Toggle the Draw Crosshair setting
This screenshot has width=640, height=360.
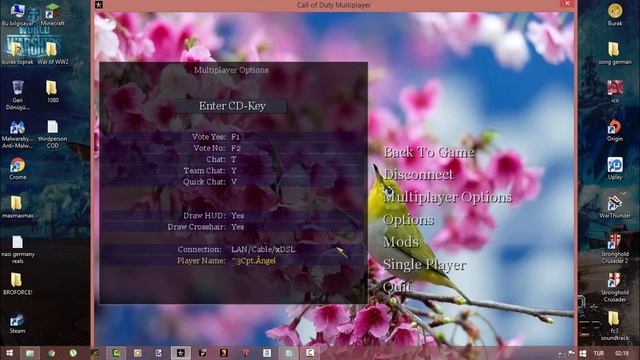[232, 227]
